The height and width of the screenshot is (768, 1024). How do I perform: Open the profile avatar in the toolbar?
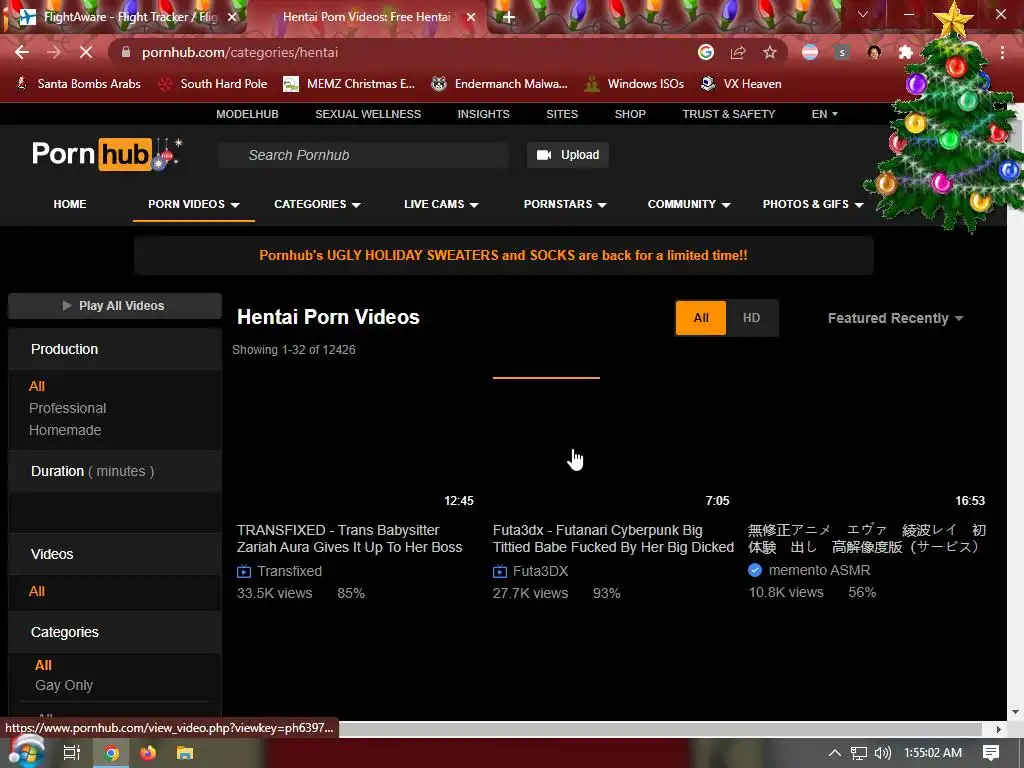tap(874, 52)
